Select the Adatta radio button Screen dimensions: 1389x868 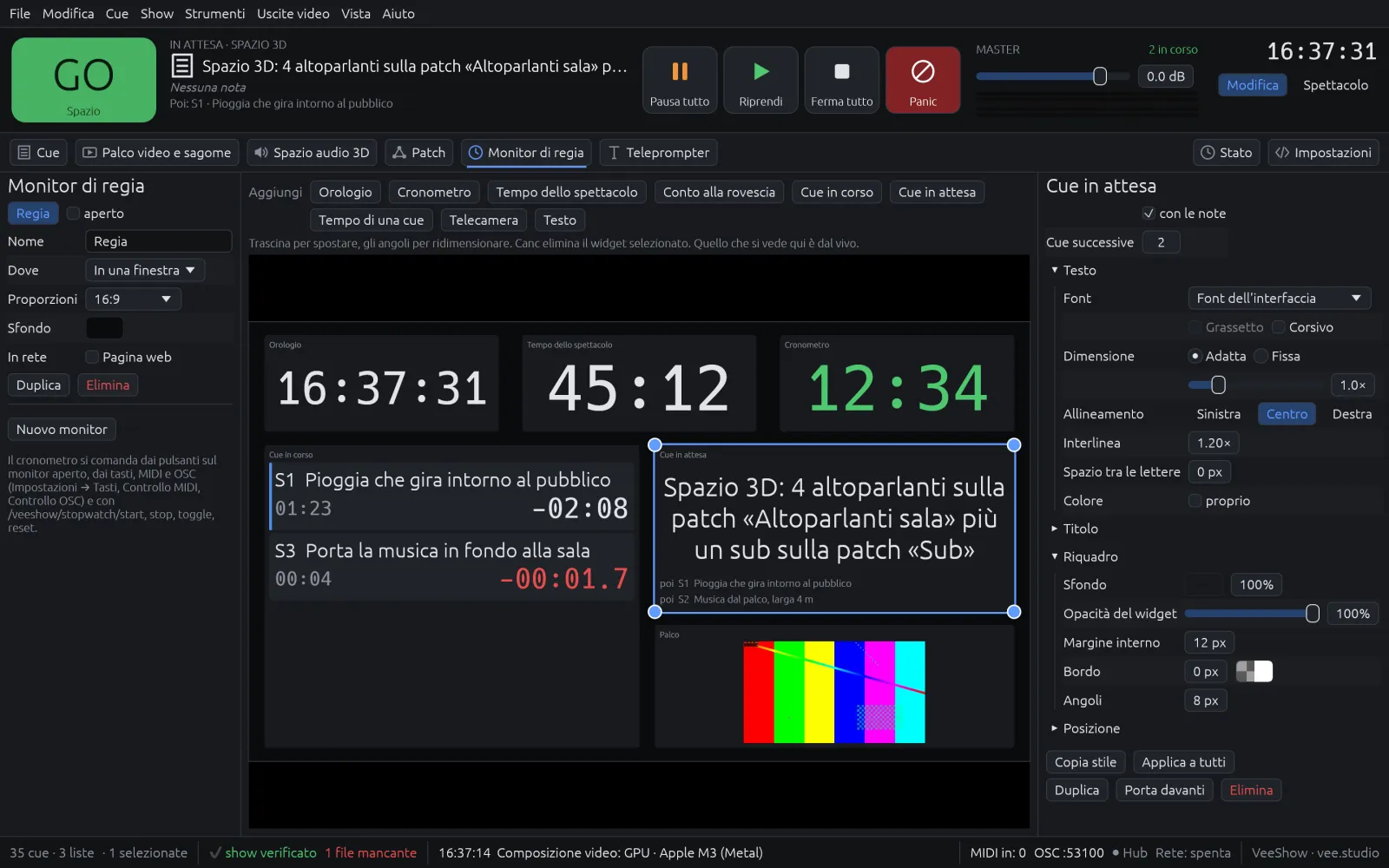(x=1195, y=356)
